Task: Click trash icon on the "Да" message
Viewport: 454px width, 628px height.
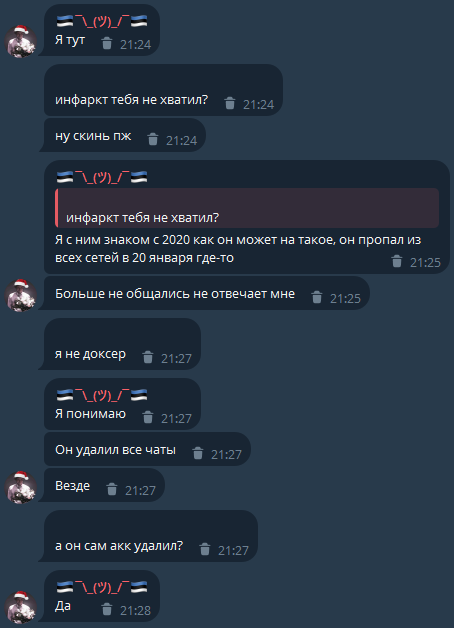Action: coord(106,609)
